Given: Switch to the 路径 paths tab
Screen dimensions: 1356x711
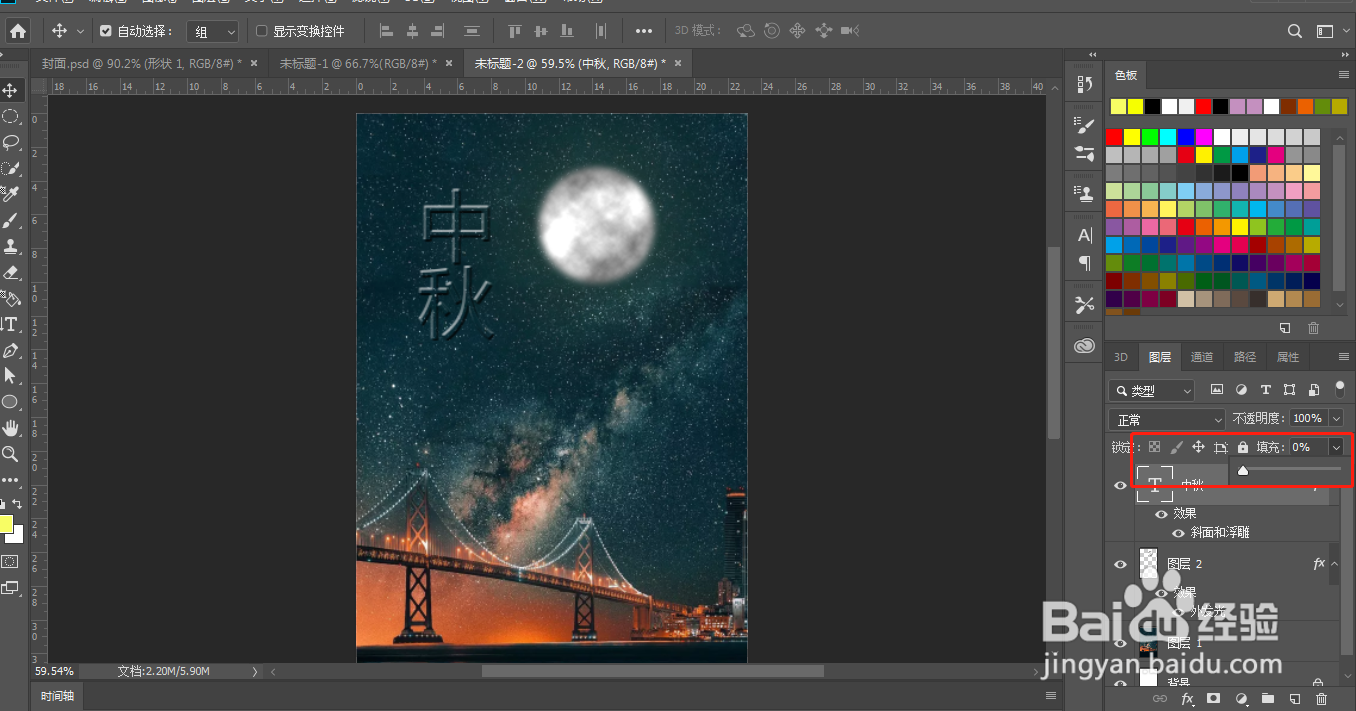Looking at the screenshot, I should click(1245, 357).
